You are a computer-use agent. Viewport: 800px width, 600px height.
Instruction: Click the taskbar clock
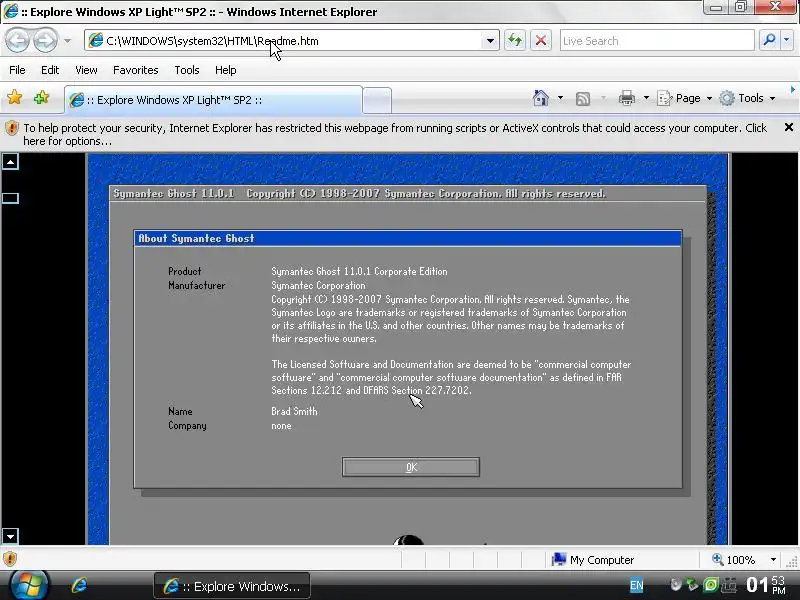[766, 585]
